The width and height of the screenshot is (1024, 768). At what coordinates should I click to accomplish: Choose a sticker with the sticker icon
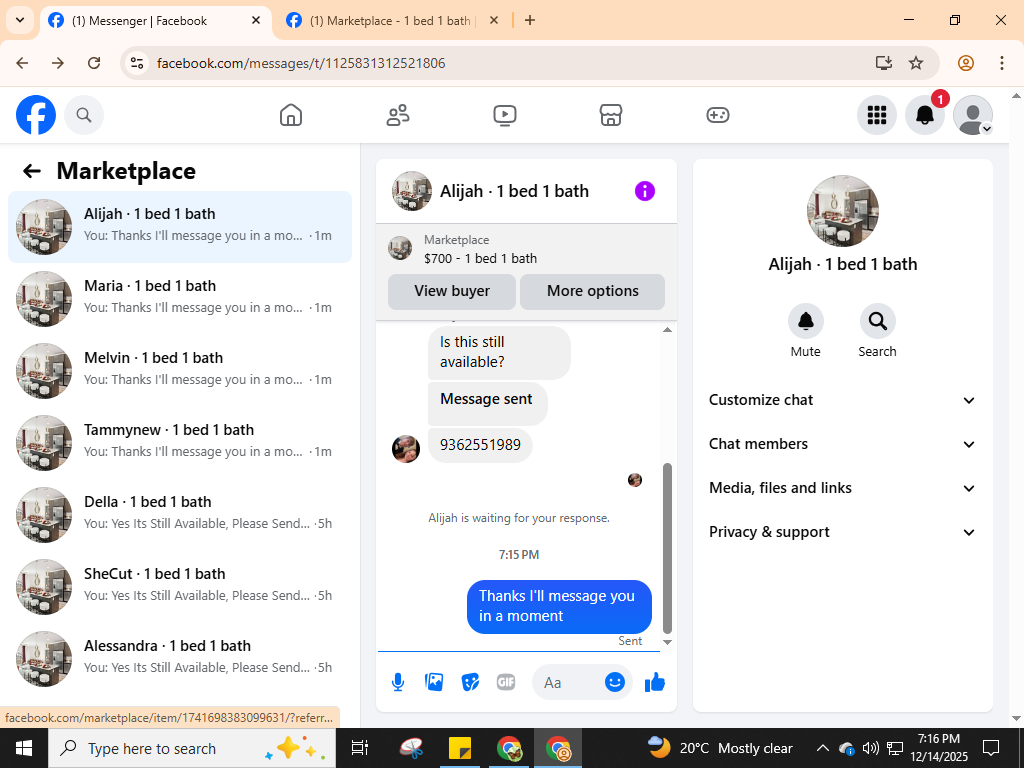470,682
